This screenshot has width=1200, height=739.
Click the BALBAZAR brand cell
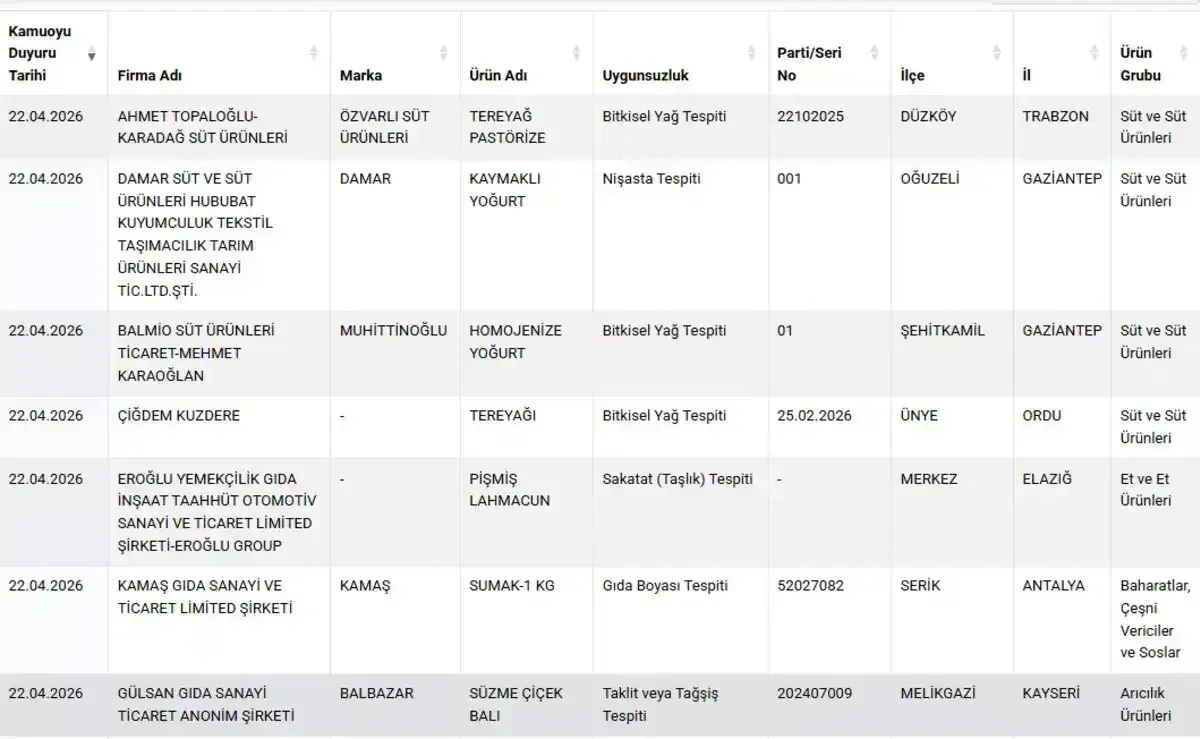click(376, 693)
